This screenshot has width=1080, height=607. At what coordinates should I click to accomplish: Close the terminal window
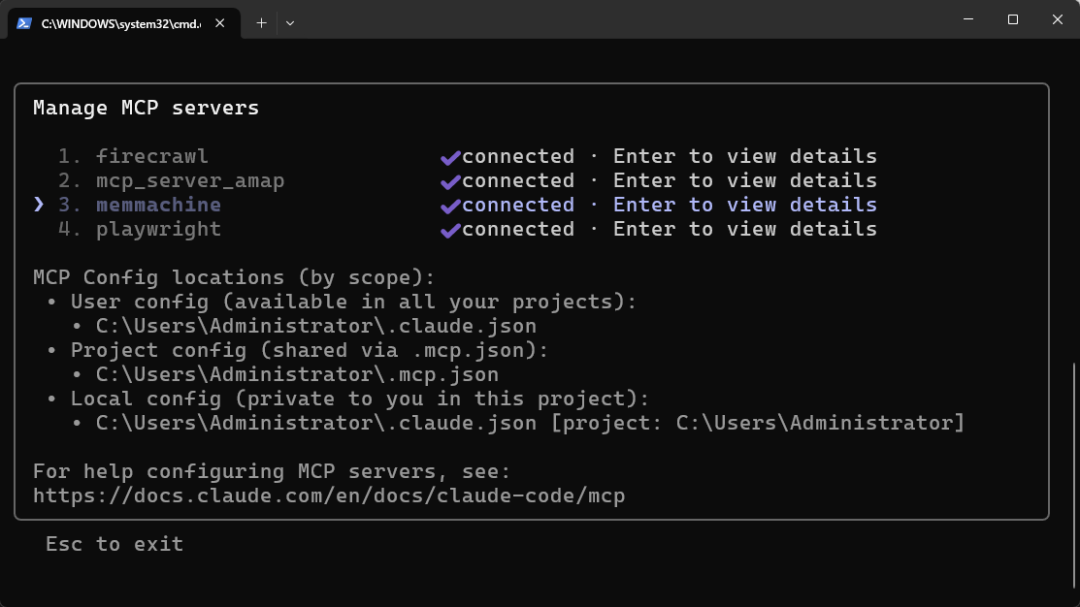coord(1057,19)
